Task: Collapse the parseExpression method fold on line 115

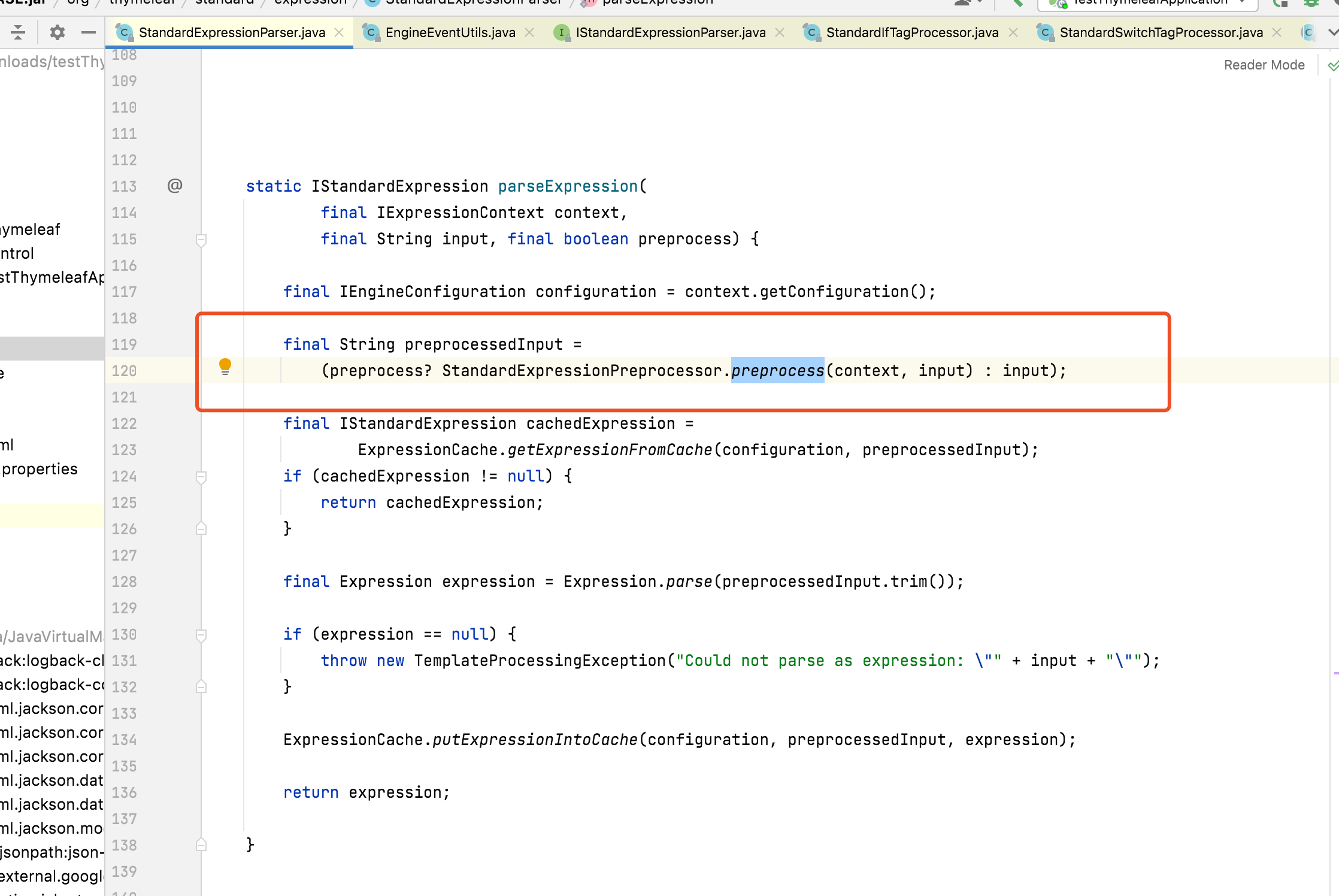Action: pos(201,240)
